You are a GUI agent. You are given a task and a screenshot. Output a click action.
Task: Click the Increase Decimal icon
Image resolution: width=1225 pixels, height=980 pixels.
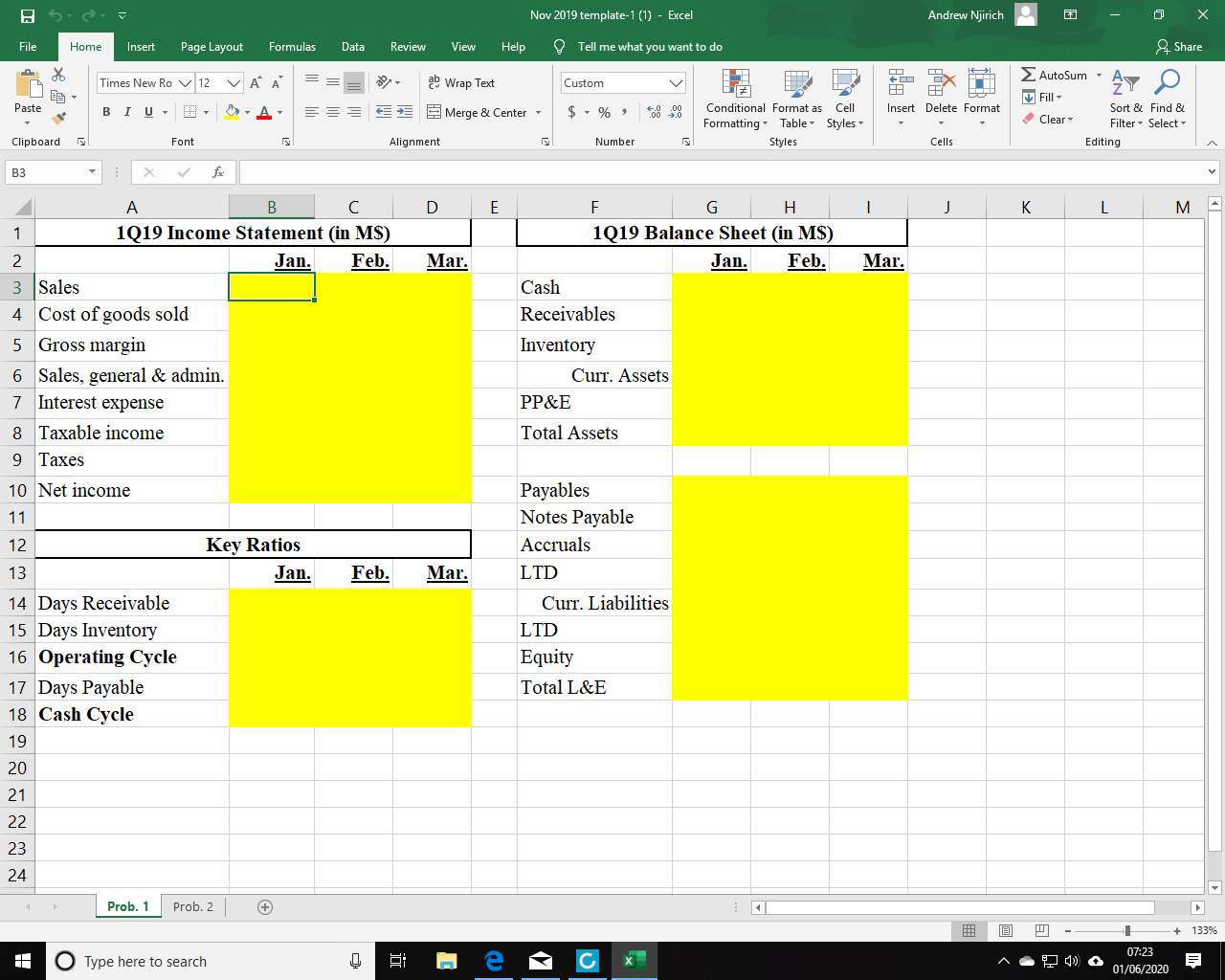[x=656, y=112]
